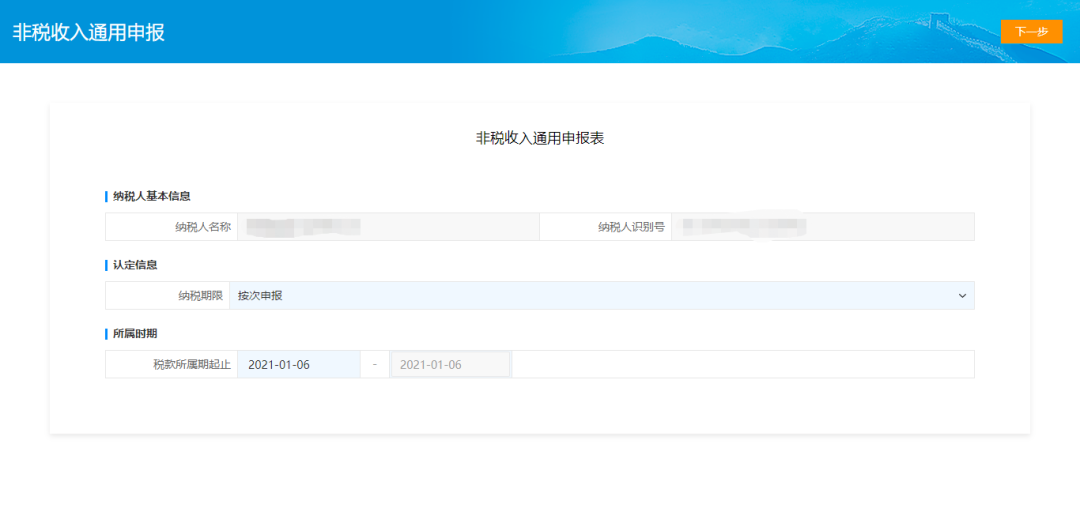Click the disabled end date field
Screen dimensions: 1080x519
[x=450, y=365]
